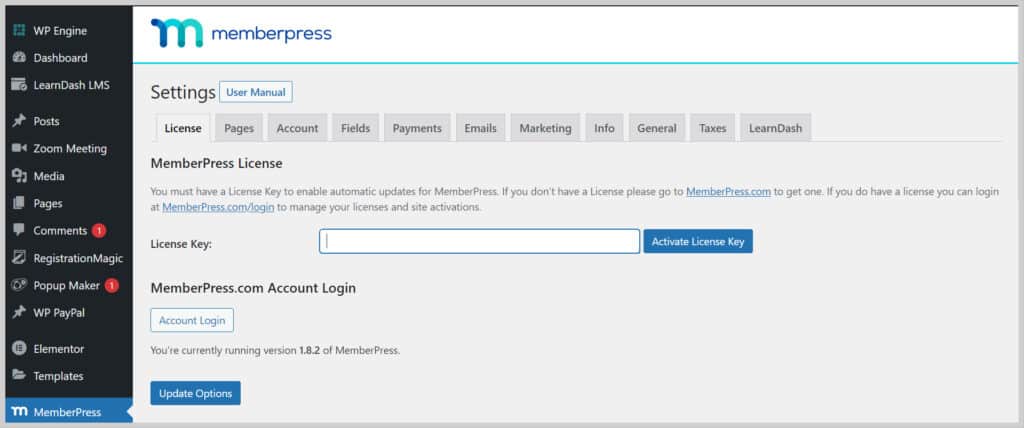Open the Marketing settings tab
This screenshot has width=1024, height=428.
coord(545,128)
